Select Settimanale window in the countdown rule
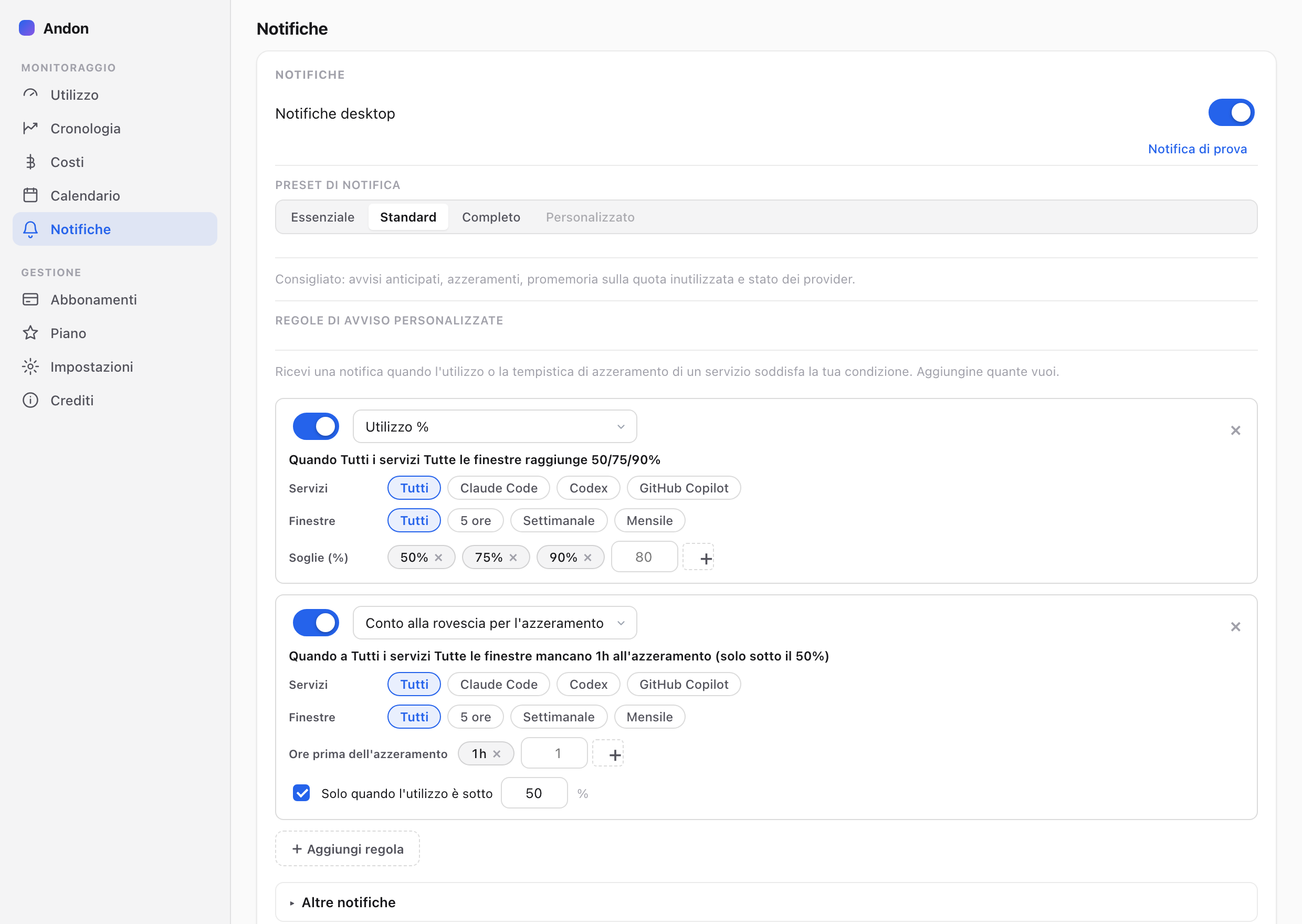Screen dimensions: 1302x924 click(559, 716)
